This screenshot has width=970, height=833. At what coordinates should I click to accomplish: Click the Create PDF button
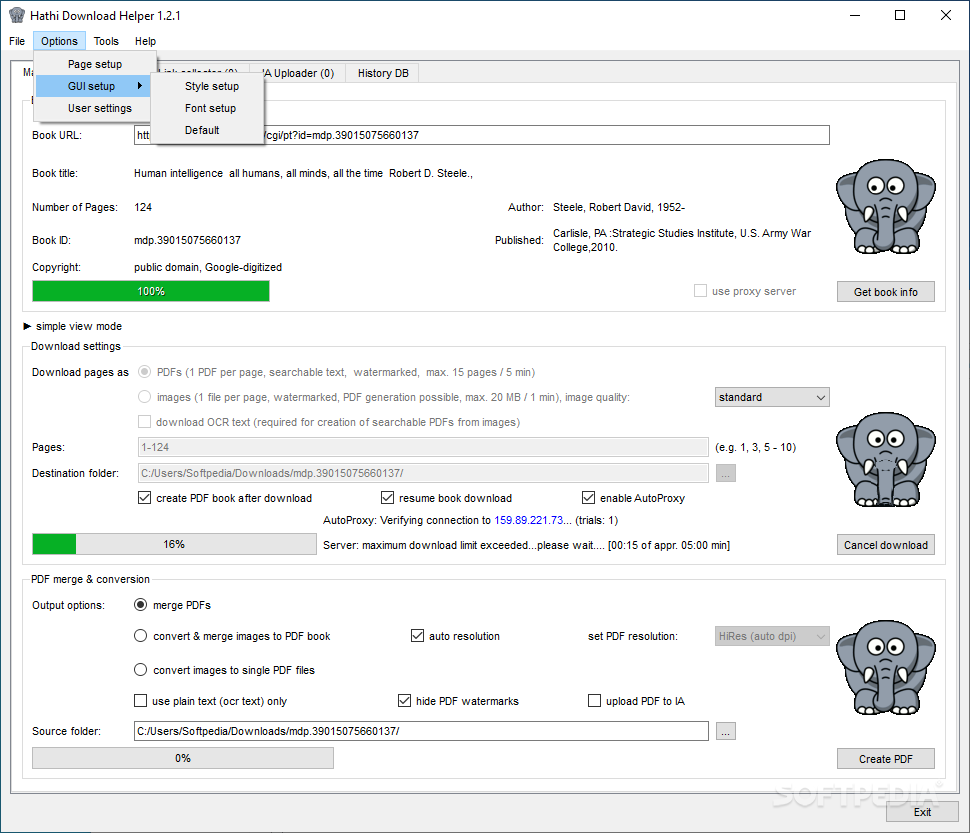[x=885, y=759]
